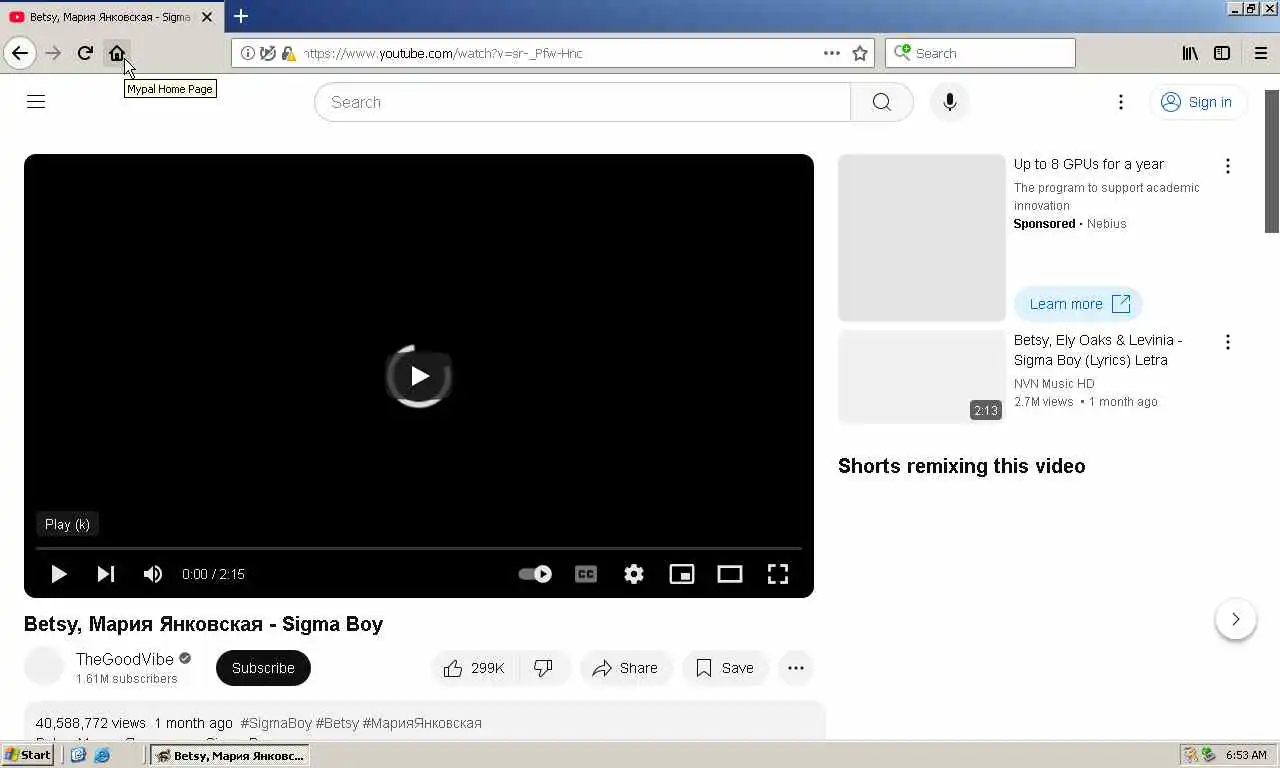Show the browser sidebars icon
This screenshot has height=768, width=1280.
point(1222,53)
